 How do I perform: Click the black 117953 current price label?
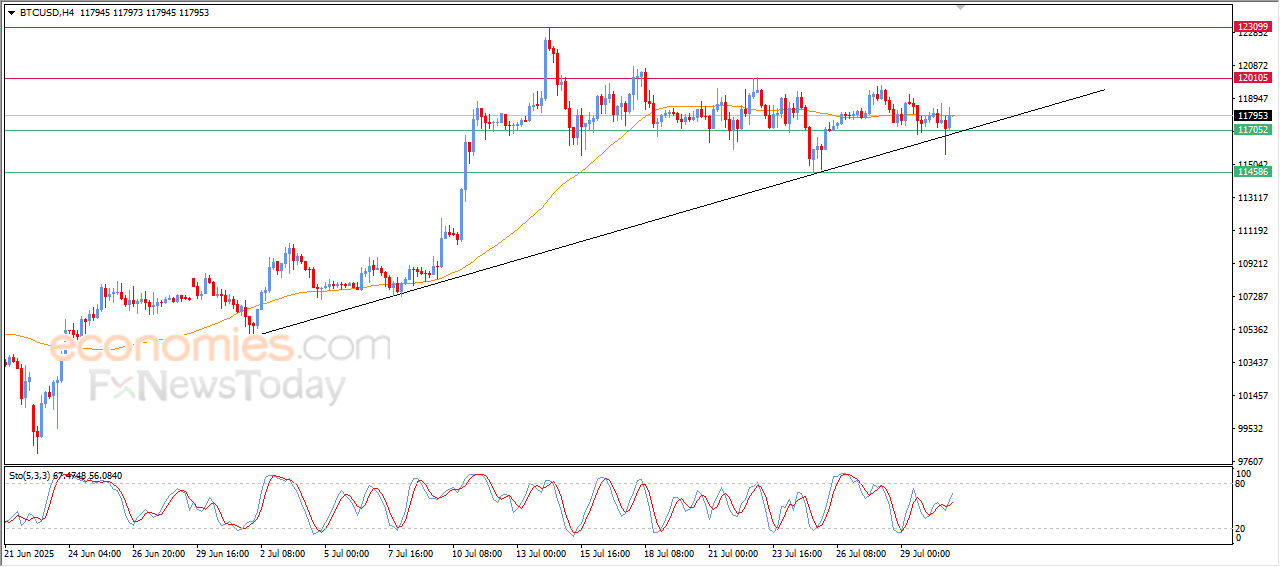click(1253, 115)
